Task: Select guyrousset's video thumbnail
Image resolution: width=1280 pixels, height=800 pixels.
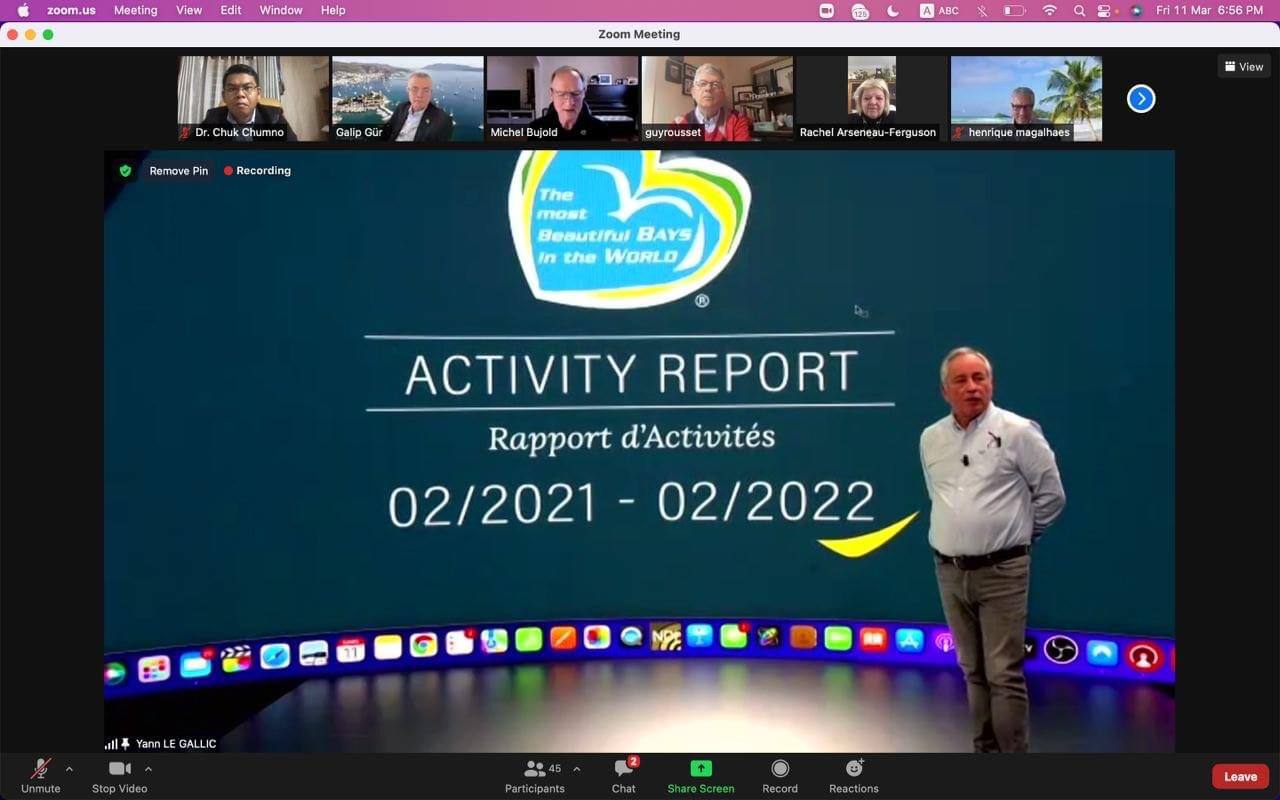Action: click(x=717, y=98)
